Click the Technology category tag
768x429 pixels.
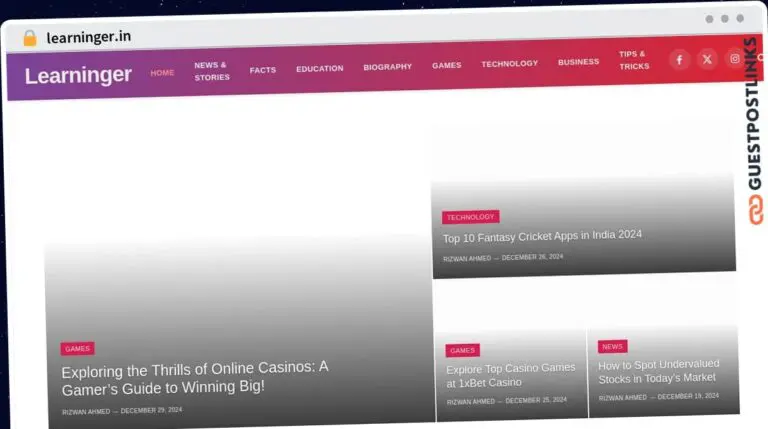pyautogui.click(x=470, y=217)
